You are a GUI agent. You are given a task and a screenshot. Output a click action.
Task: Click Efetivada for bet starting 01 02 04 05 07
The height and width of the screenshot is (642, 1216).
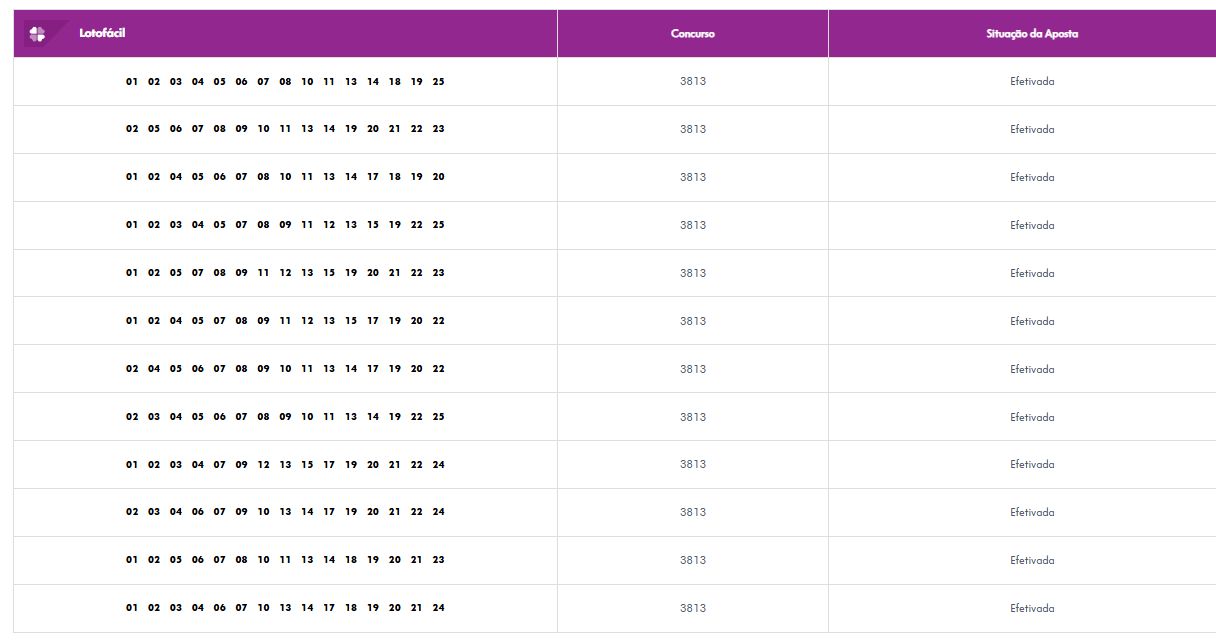pos(1032,321)
